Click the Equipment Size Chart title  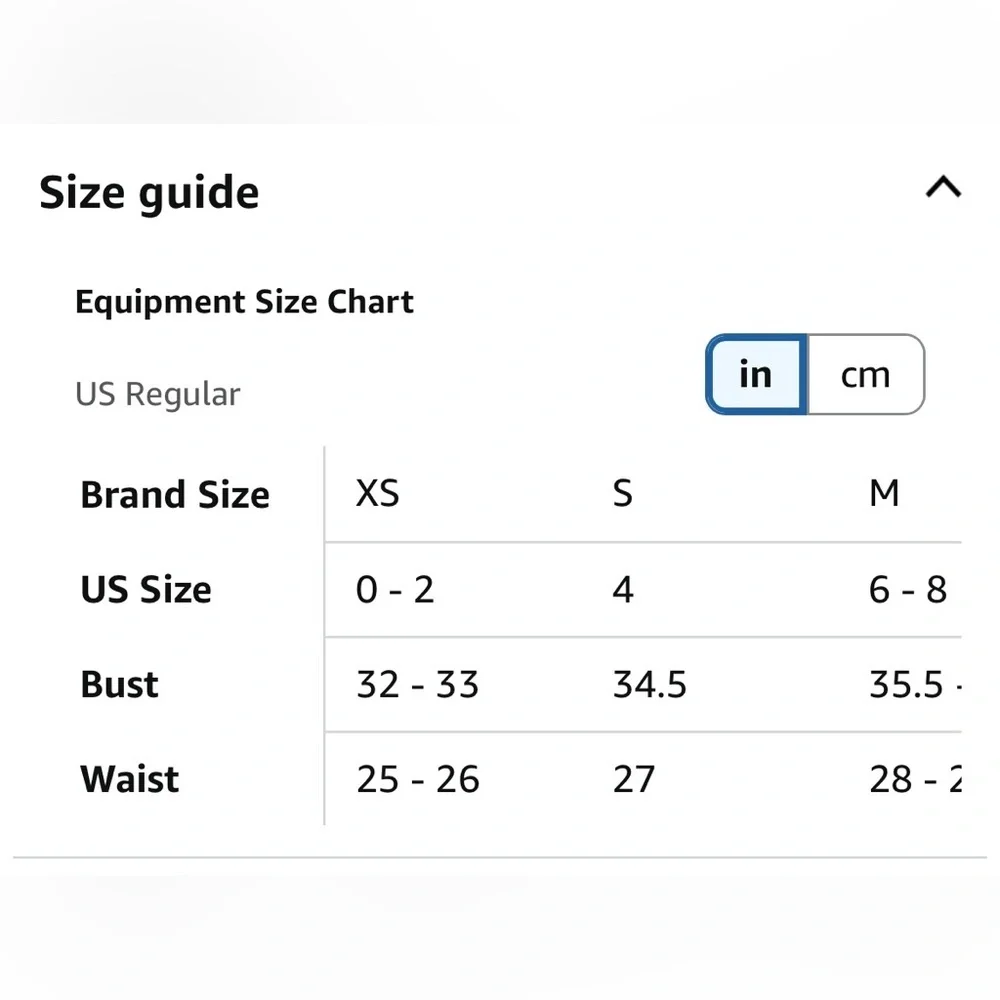[244, 302]
